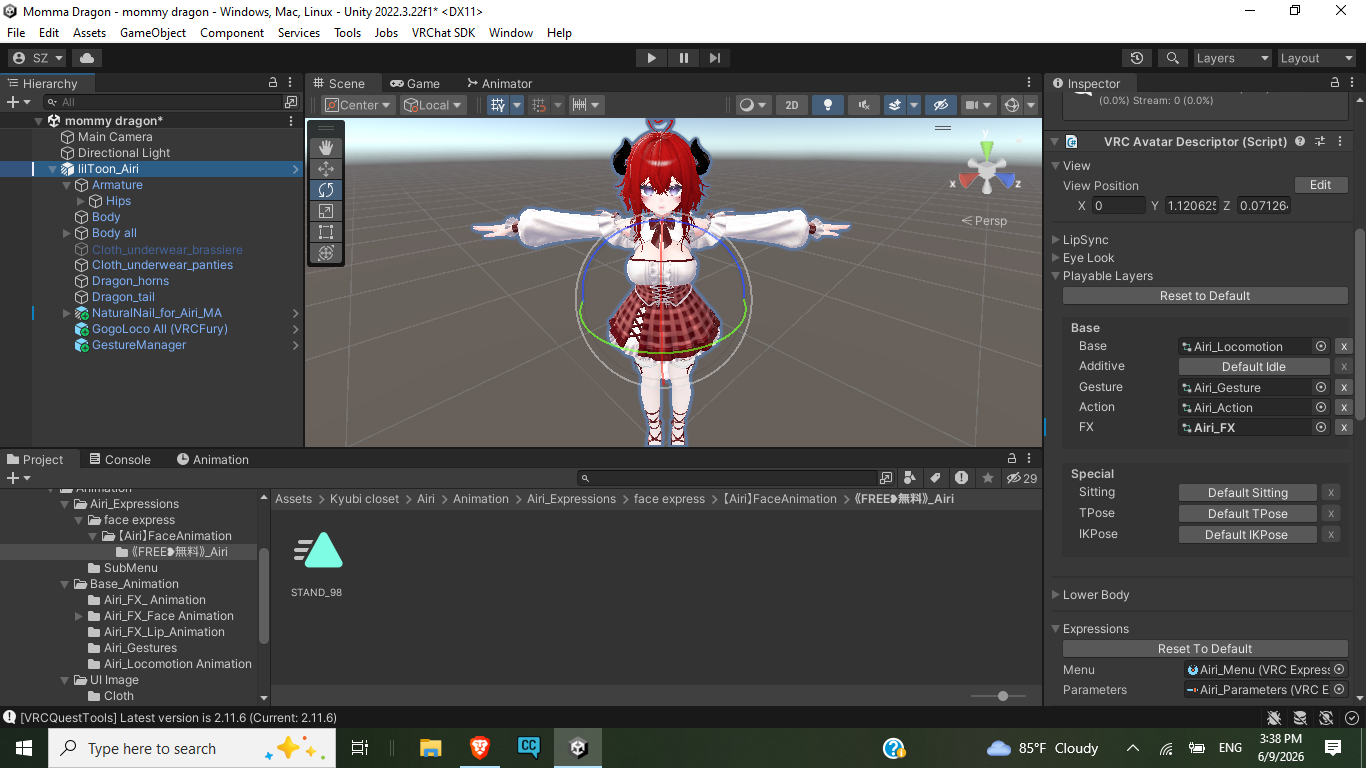Open the Layers dropdown
Viewport: 1366px width, 768px height.
click(x=1232, y=58)
